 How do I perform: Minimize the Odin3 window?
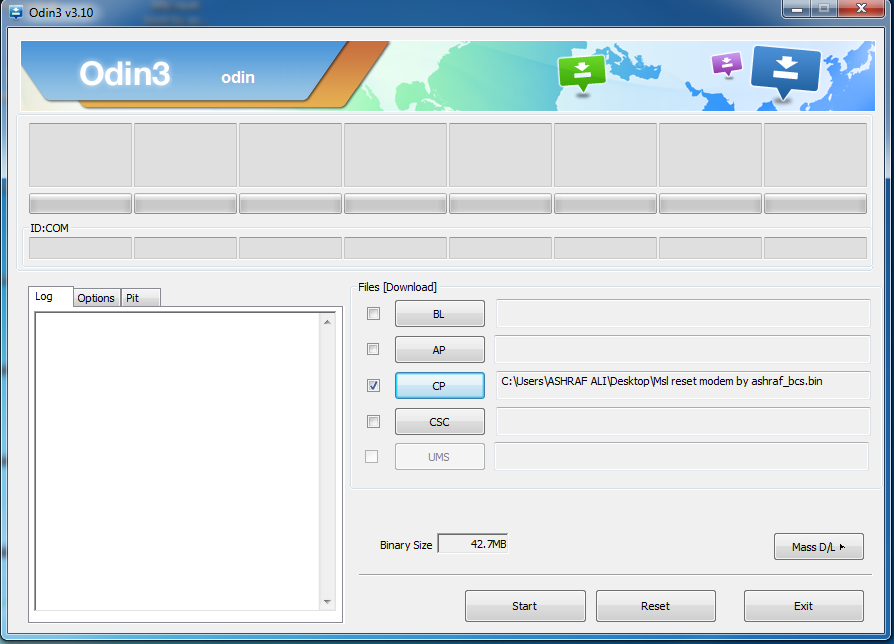coord(797,9)
